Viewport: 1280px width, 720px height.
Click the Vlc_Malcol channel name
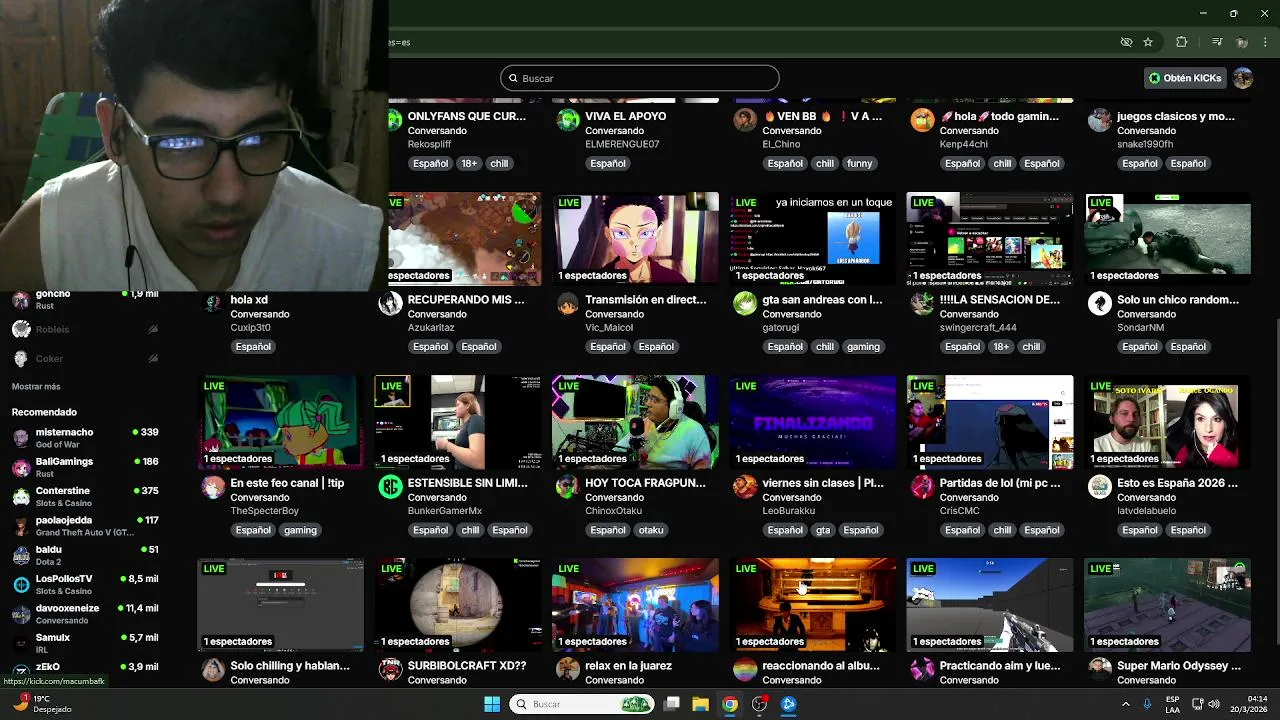610,327
